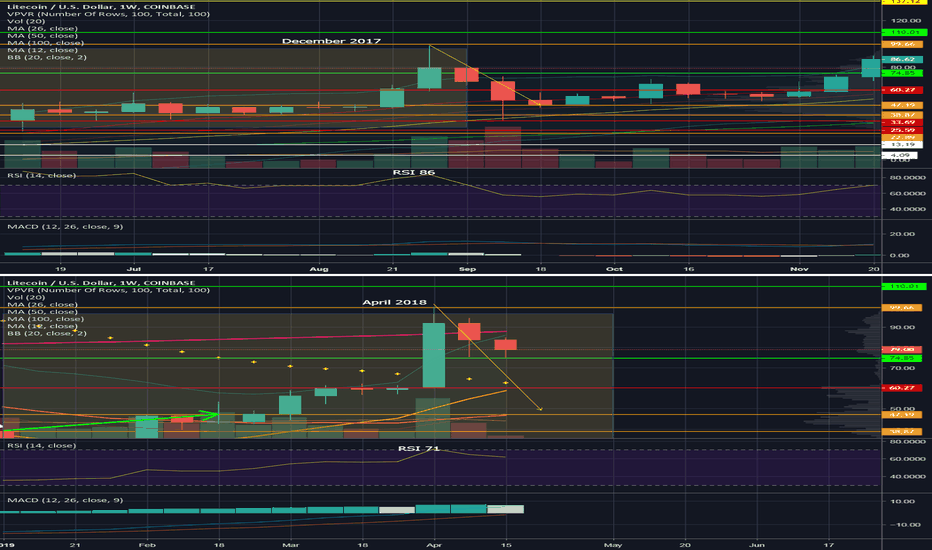Click the 'Jun' date on time axis
Viewport: 932px width, 550px height.
click(x=757, y=545)
